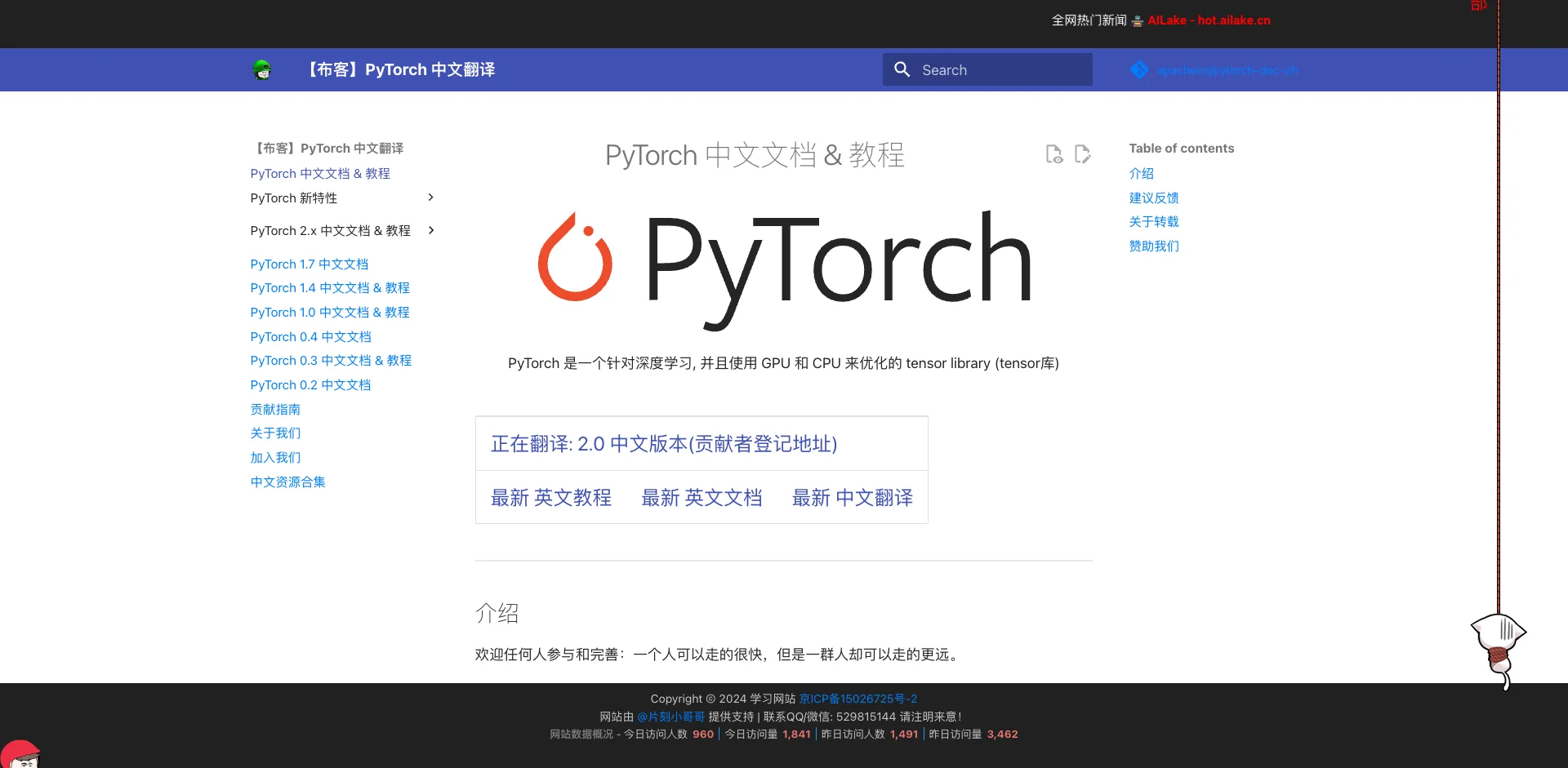The image size is (1568, 768).
Task: Open PyTorch 1.4 中文文档 & 教程
Action: click(330, 288)
